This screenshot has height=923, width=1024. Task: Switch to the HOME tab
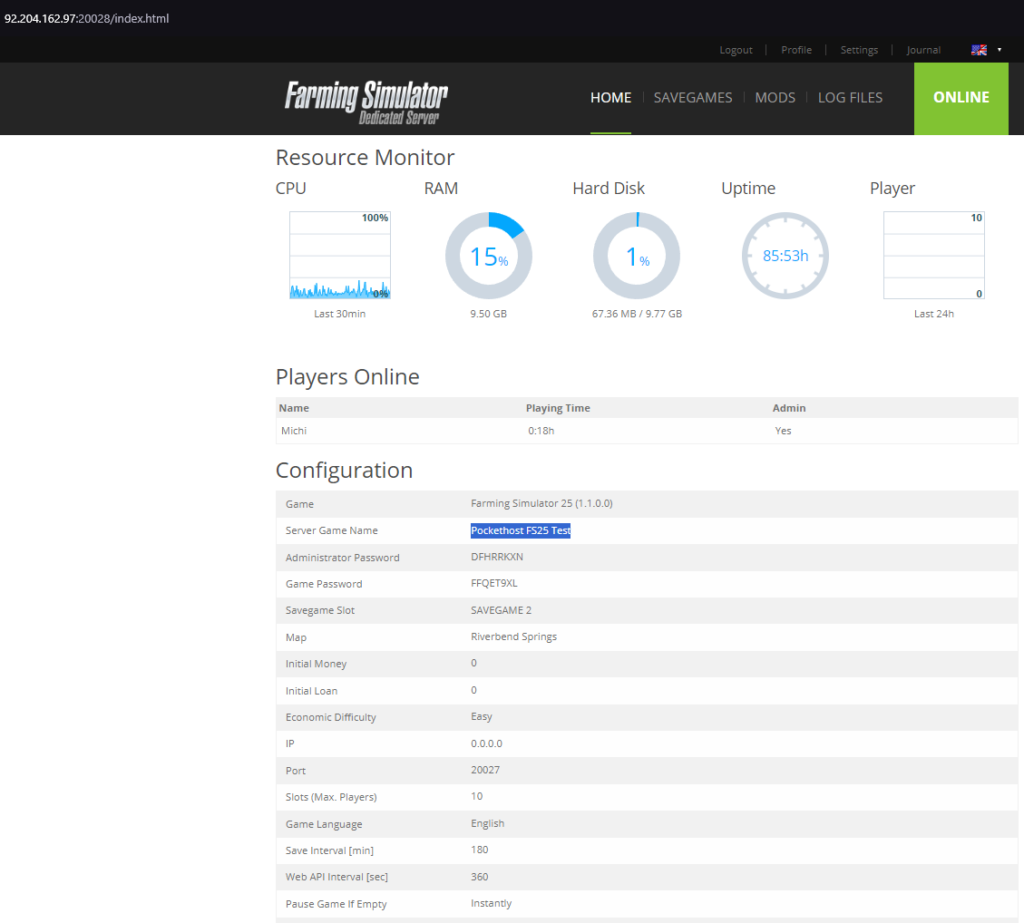611,98
